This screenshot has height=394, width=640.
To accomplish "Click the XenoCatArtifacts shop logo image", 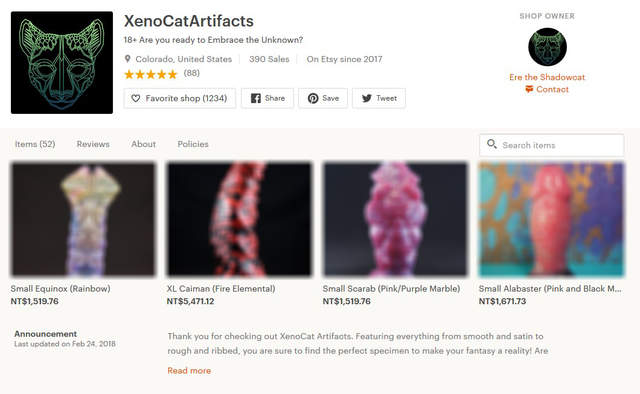I will [x=62, y=62].
